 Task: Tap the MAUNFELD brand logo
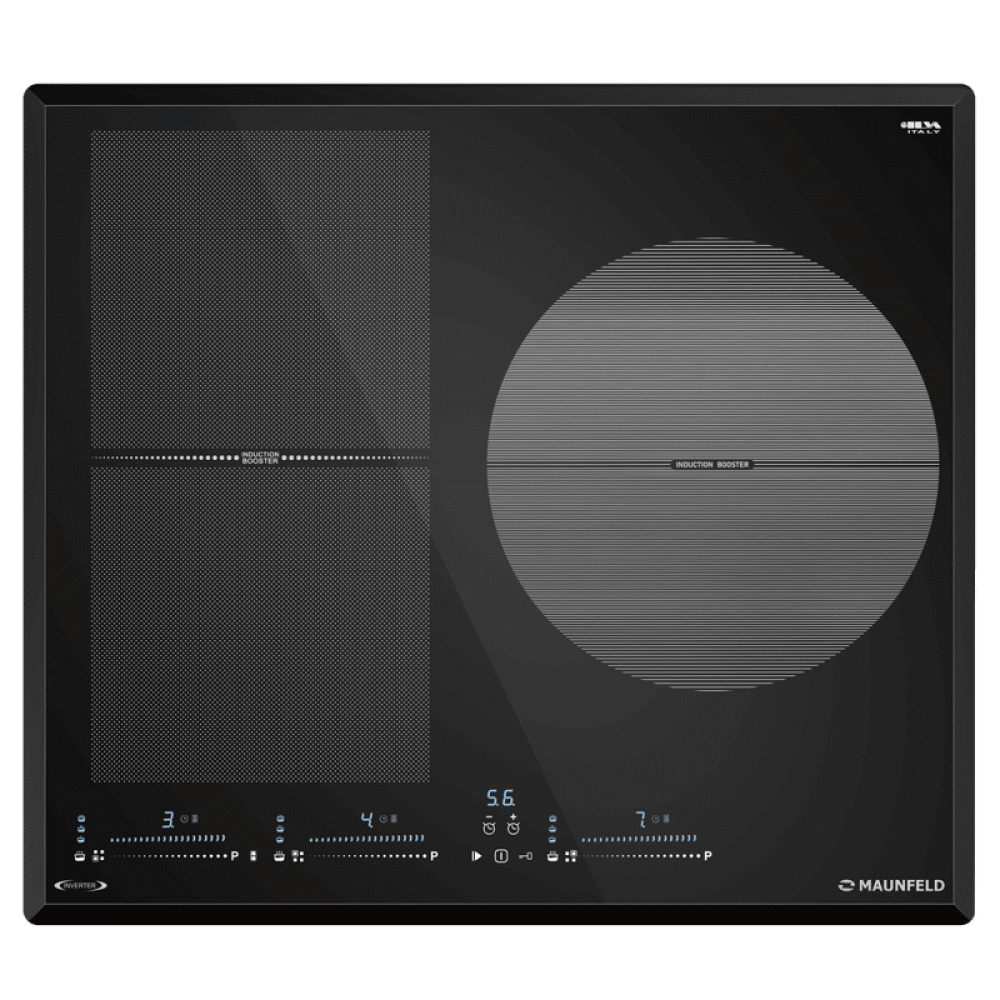click(x=890, y=884)
